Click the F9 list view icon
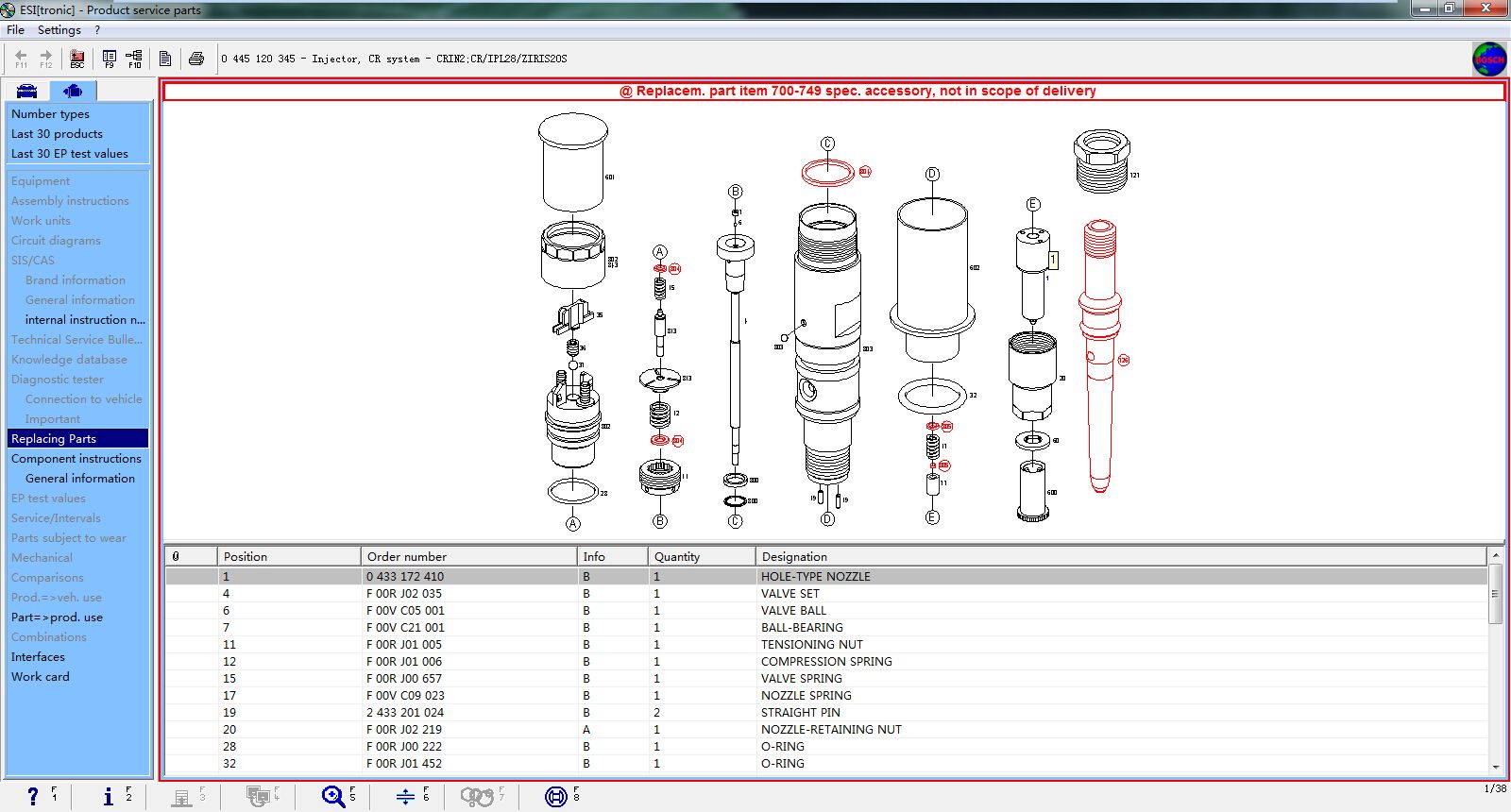The width and height of the screenshot is (1511, 812). click(x=110, y=59)
